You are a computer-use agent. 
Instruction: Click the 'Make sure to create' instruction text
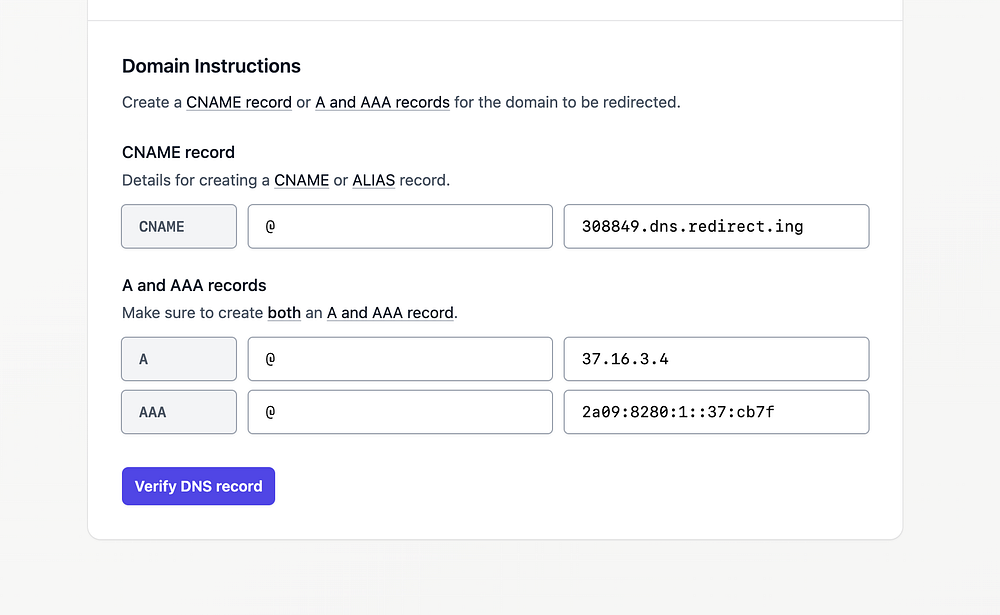pos(193,312)
